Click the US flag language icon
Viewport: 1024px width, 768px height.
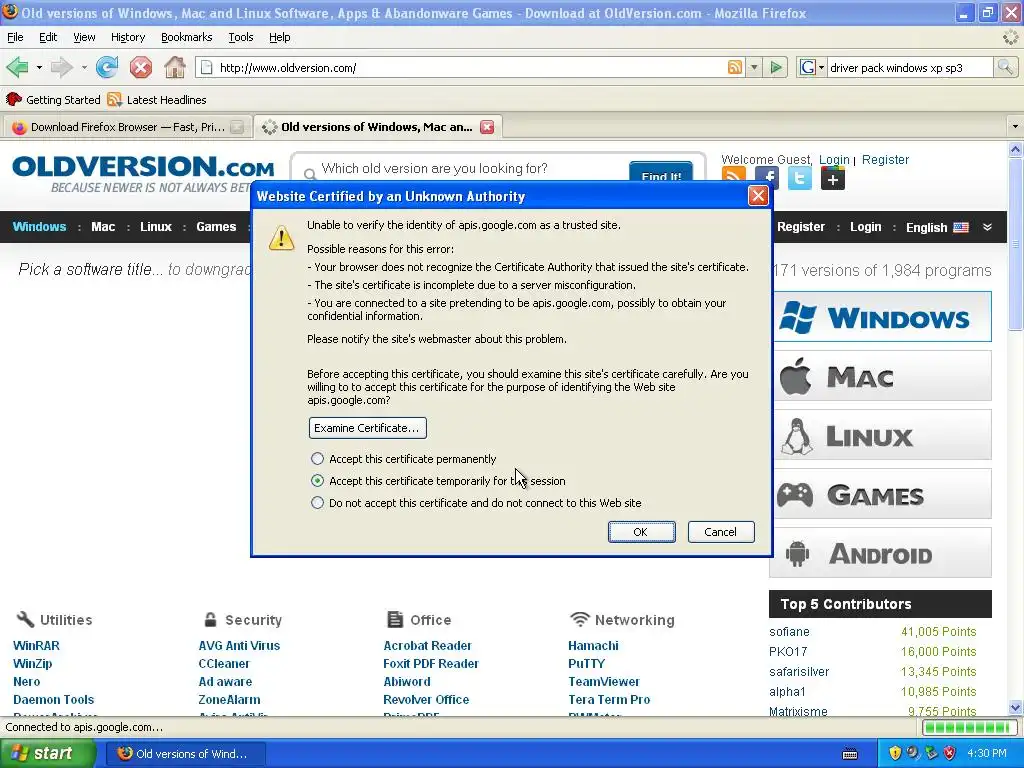tap(961, 227)
